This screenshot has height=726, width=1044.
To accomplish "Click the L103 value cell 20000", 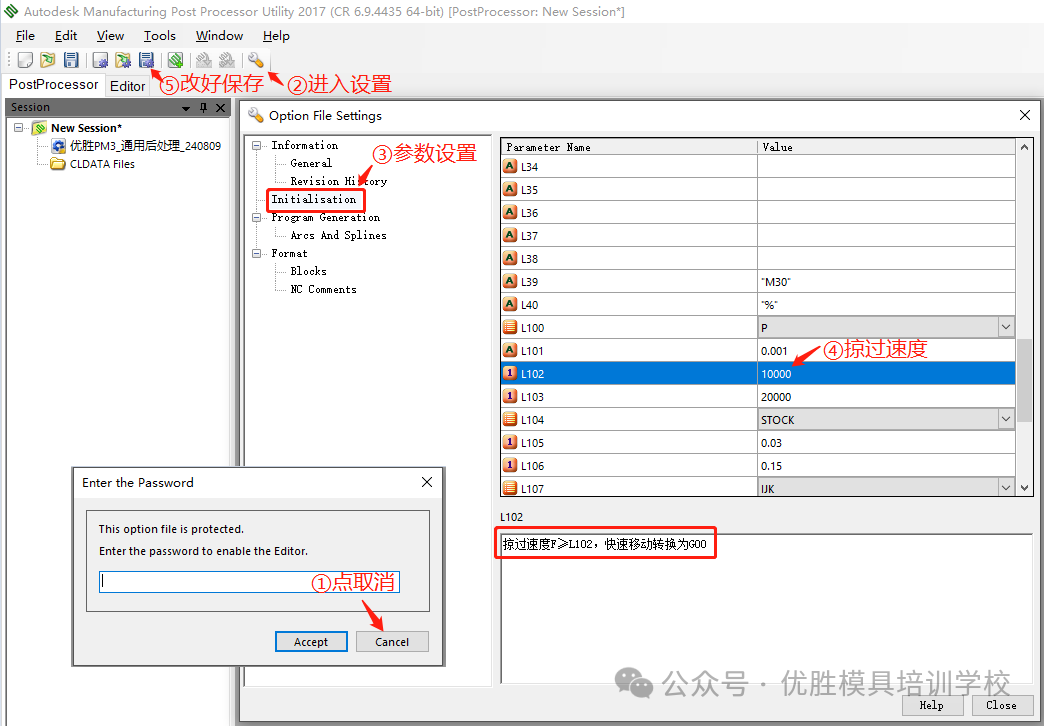I will click(x=886, y=396).
